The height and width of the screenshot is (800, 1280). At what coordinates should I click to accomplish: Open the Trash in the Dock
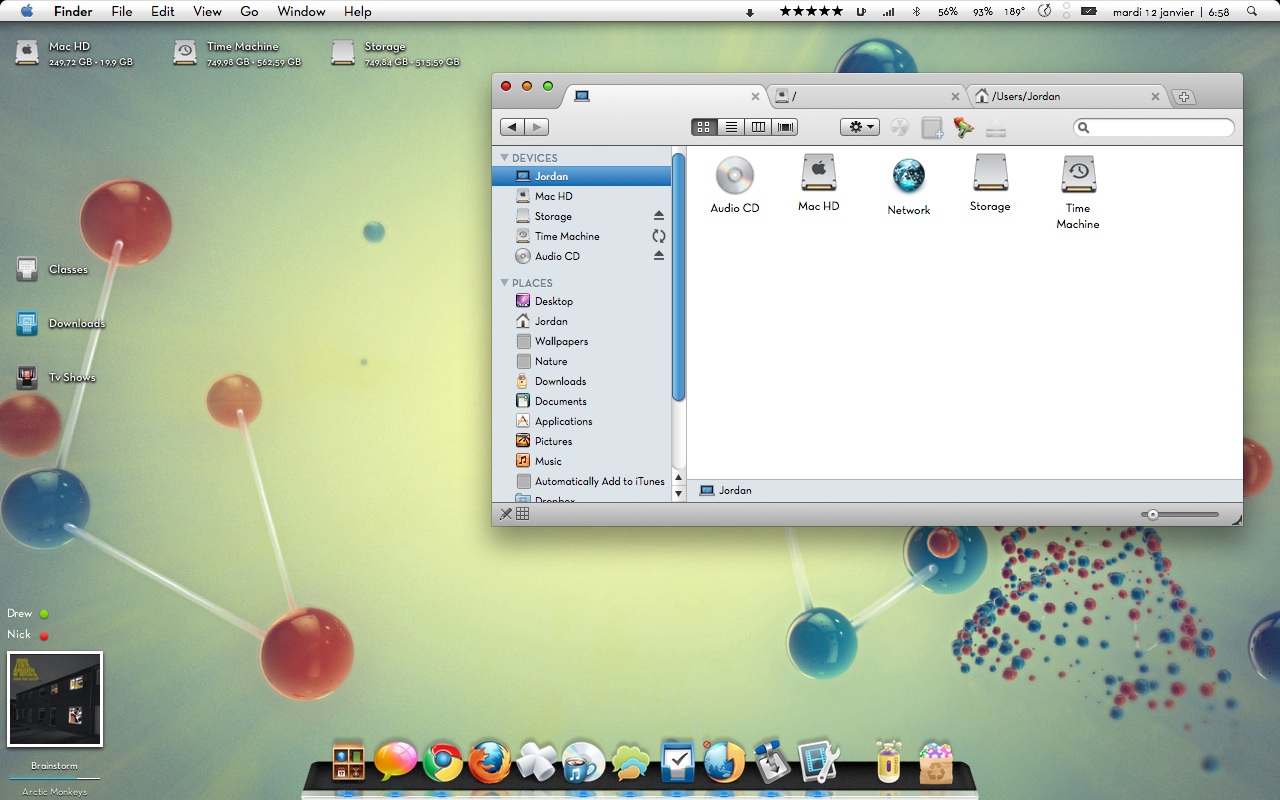click(x=936, y=764)
